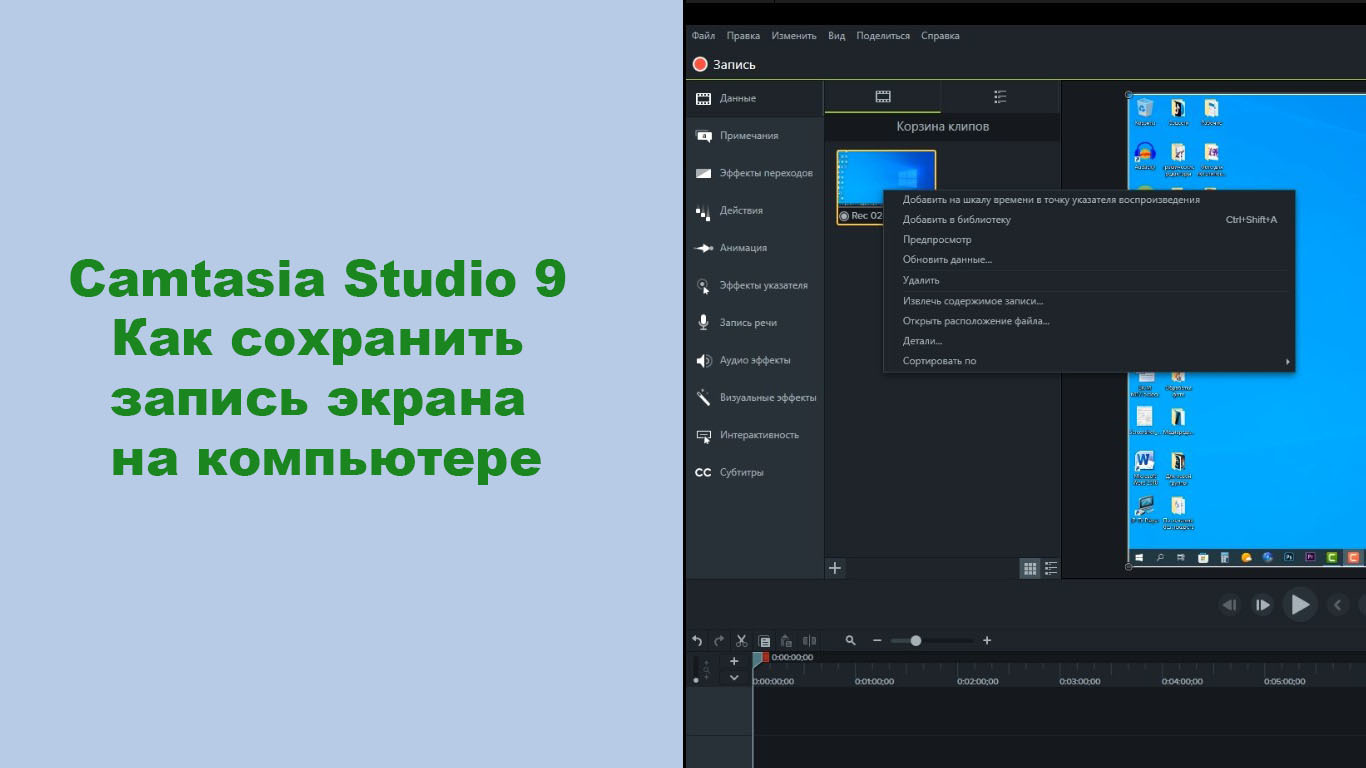Click the track height slider knob
The image size is (1366, 768).
696,680
